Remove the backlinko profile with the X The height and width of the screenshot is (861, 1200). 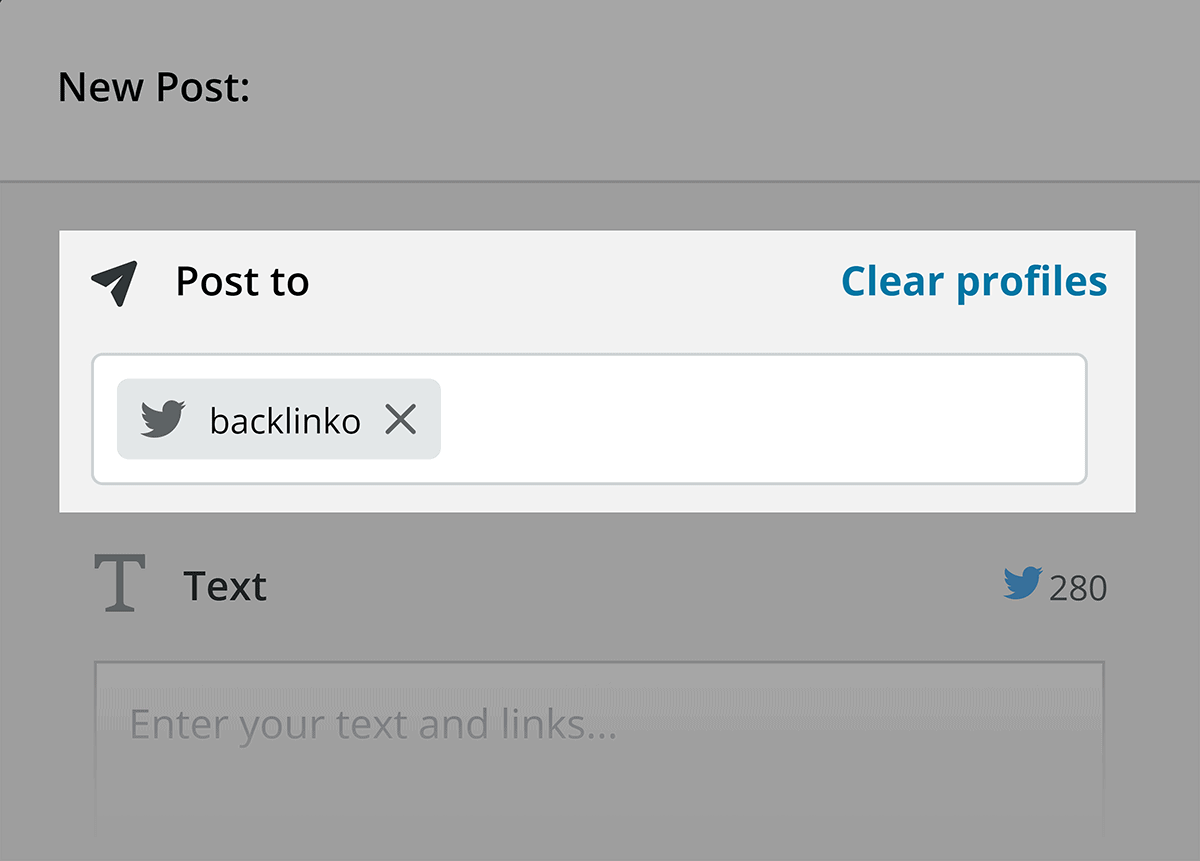point(401,420)
